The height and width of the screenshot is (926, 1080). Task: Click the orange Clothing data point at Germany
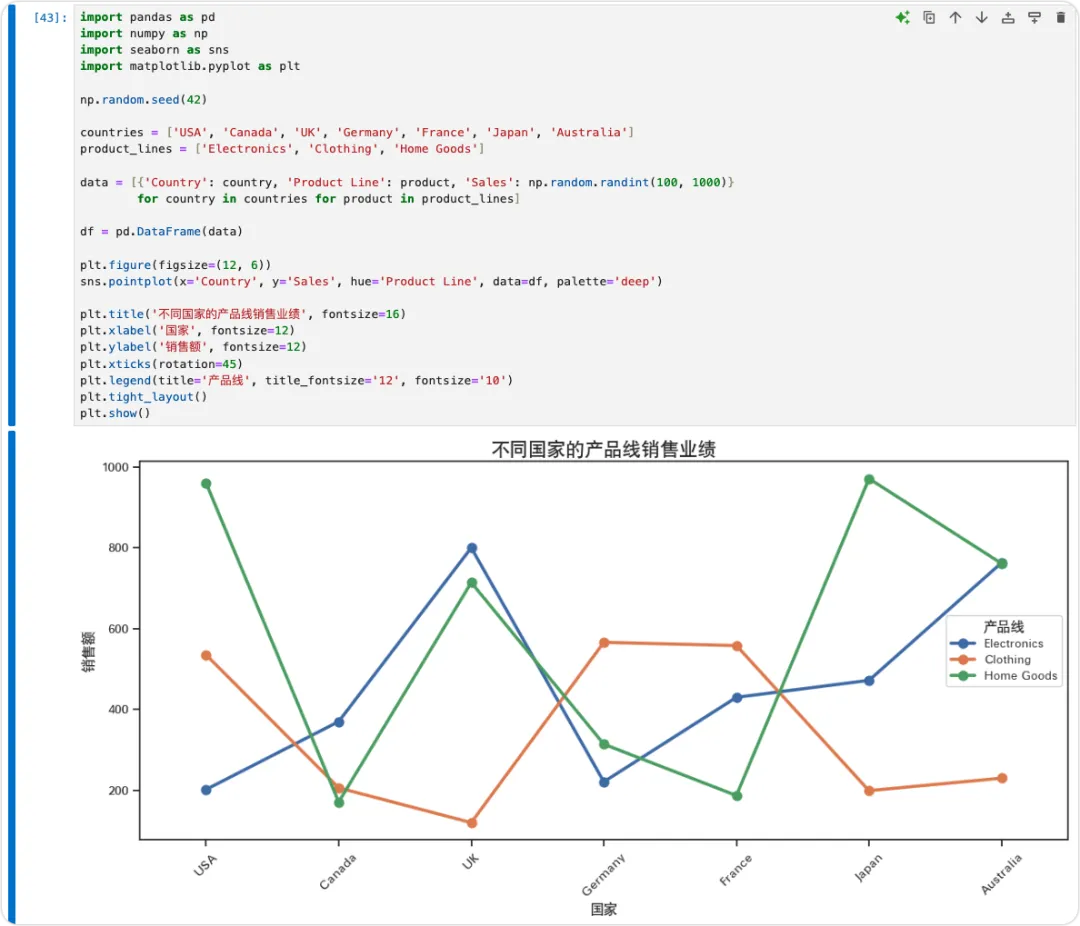pyautogui.click(x=604, y=643)
